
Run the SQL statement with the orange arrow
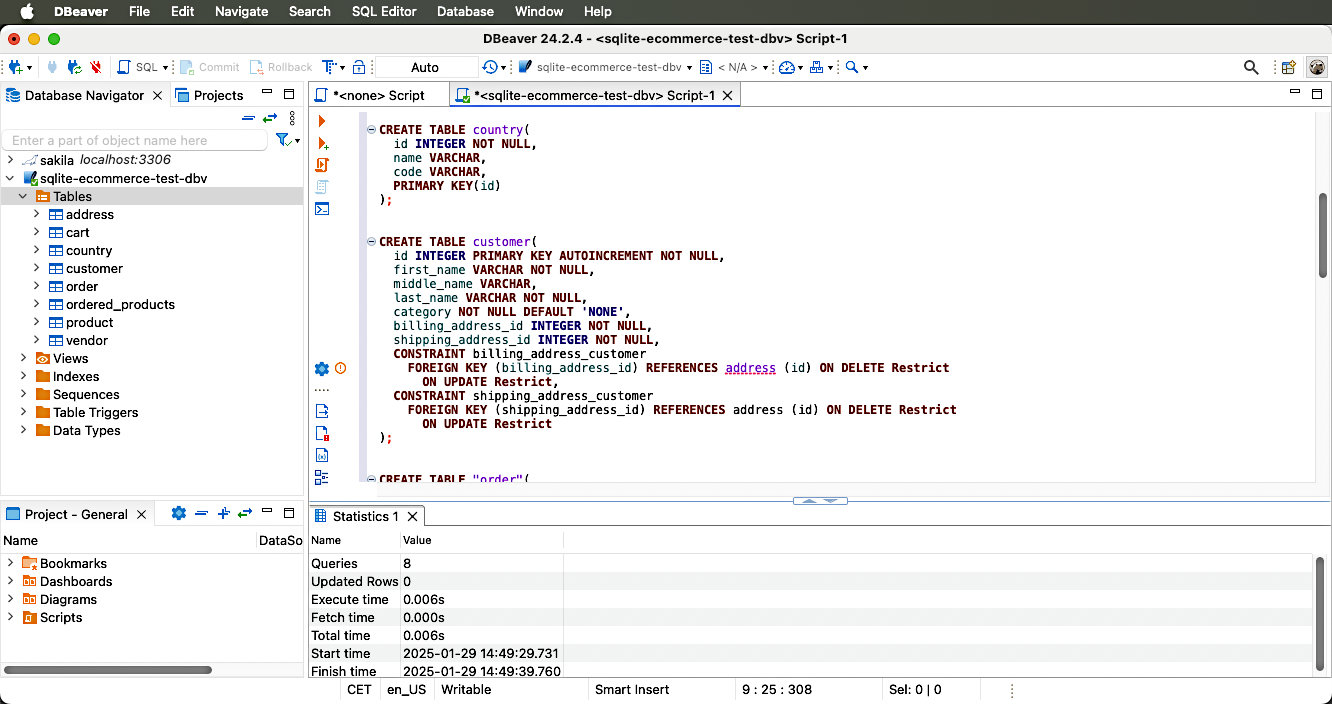tap(322, 121)
